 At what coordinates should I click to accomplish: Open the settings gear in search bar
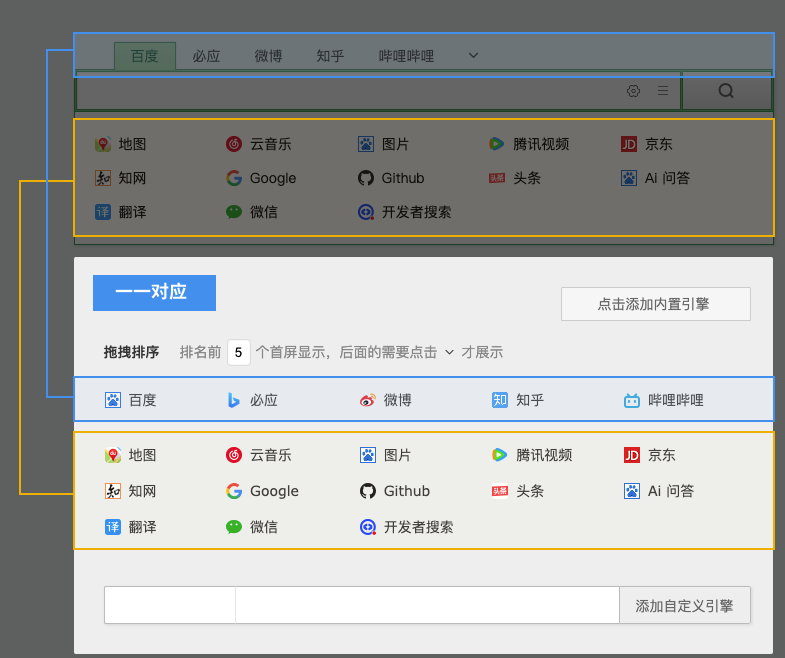(x=633, y=91)
